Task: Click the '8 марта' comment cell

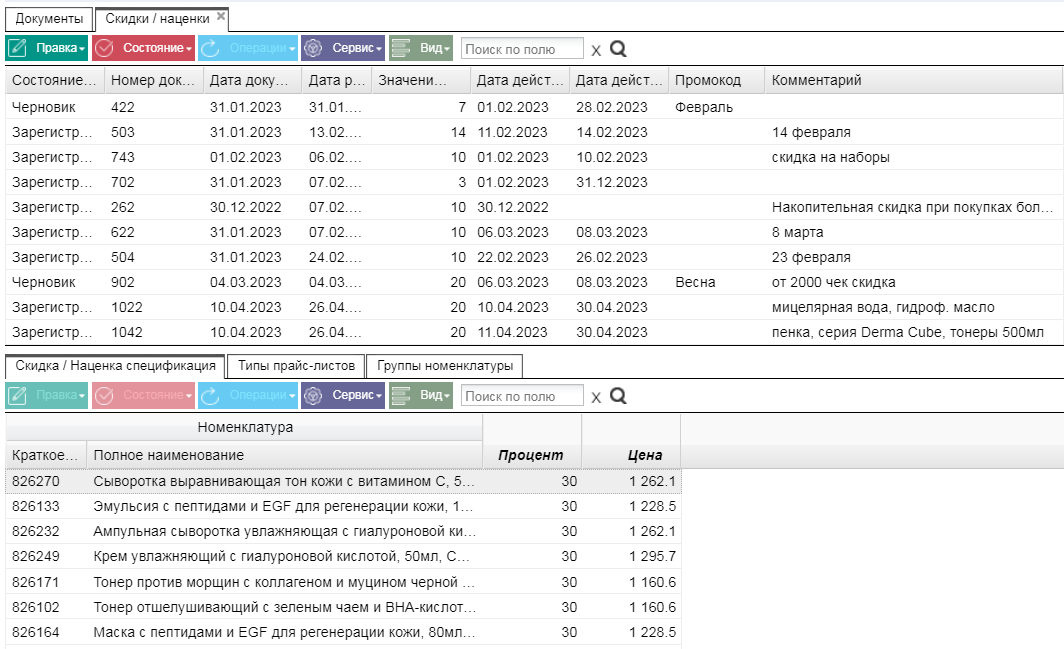Action: [x=913, y=232]
